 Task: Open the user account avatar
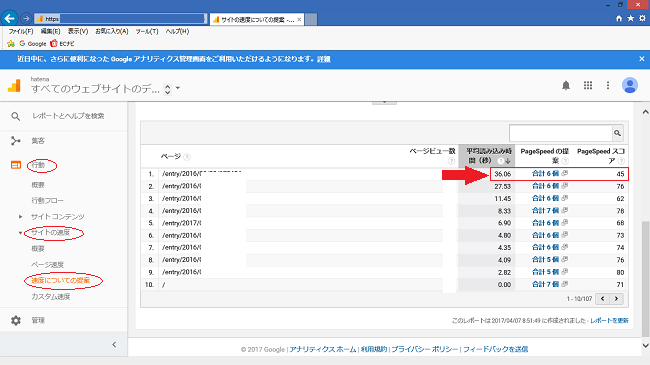click(630, 85)
